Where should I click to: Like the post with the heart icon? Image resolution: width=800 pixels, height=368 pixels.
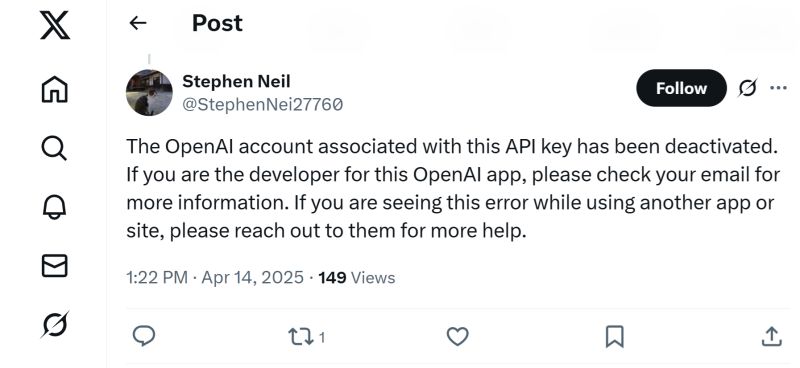458,336
